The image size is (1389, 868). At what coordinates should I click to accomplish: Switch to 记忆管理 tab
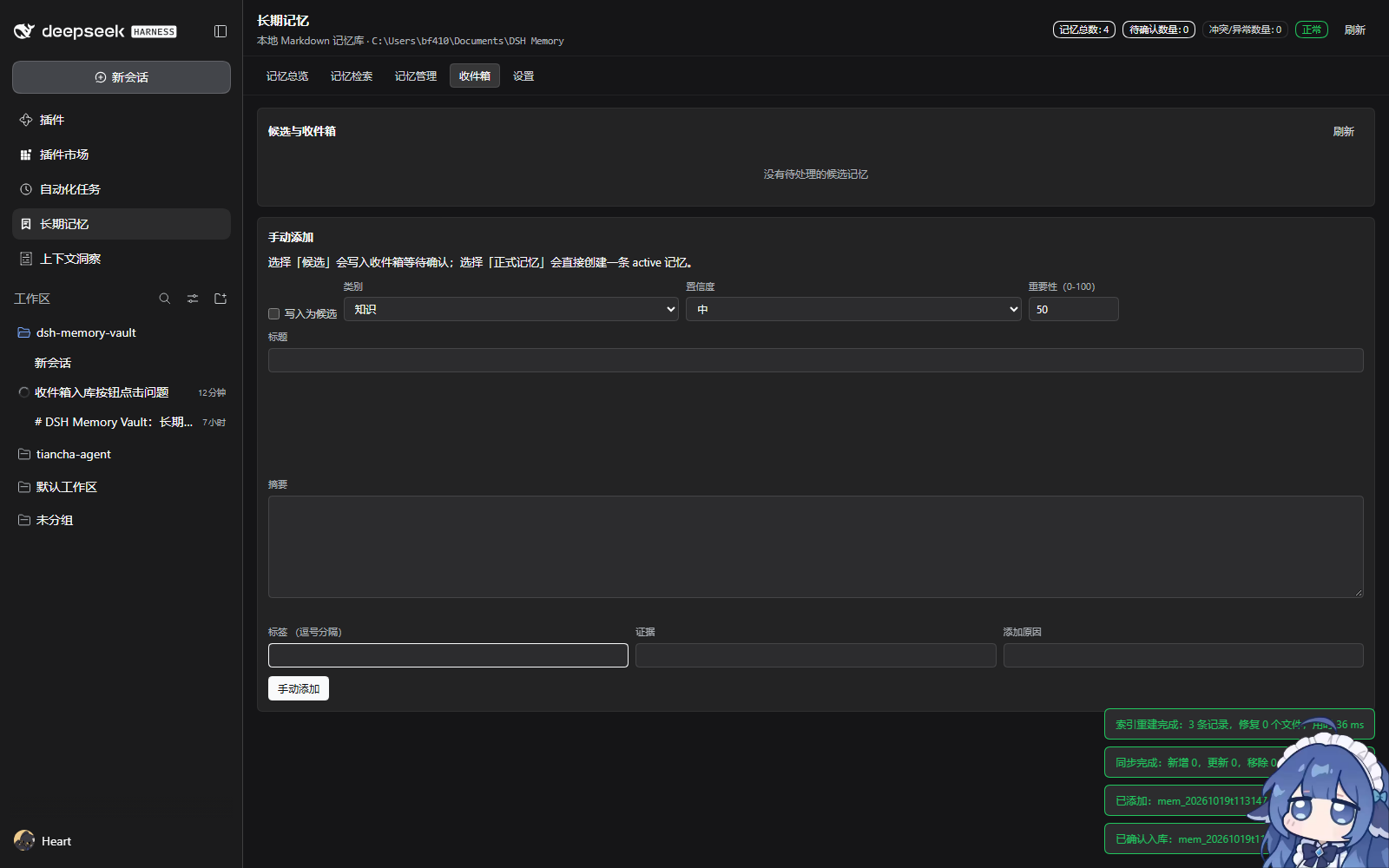pyautogui.click(x=416, y=76)
